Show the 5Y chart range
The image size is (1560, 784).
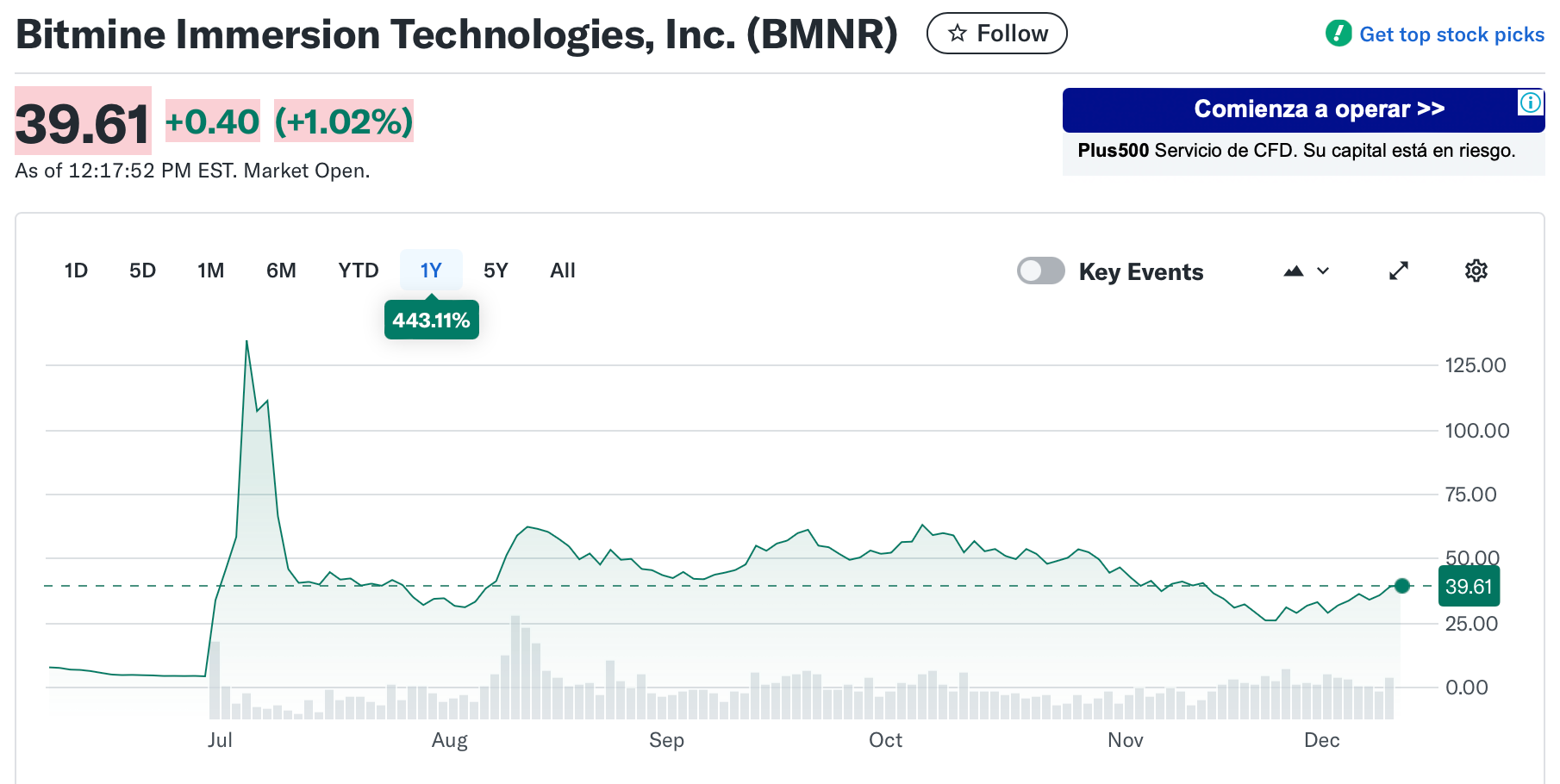coord(496,271)
